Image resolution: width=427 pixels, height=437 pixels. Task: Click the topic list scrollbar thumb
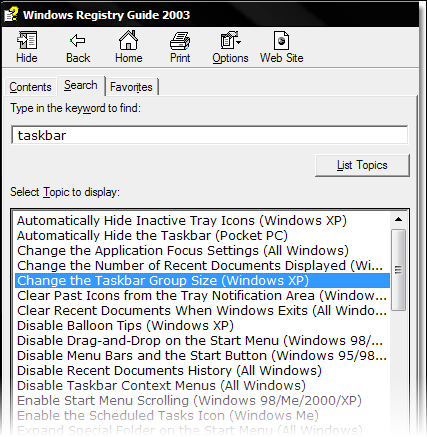point(398,270)
